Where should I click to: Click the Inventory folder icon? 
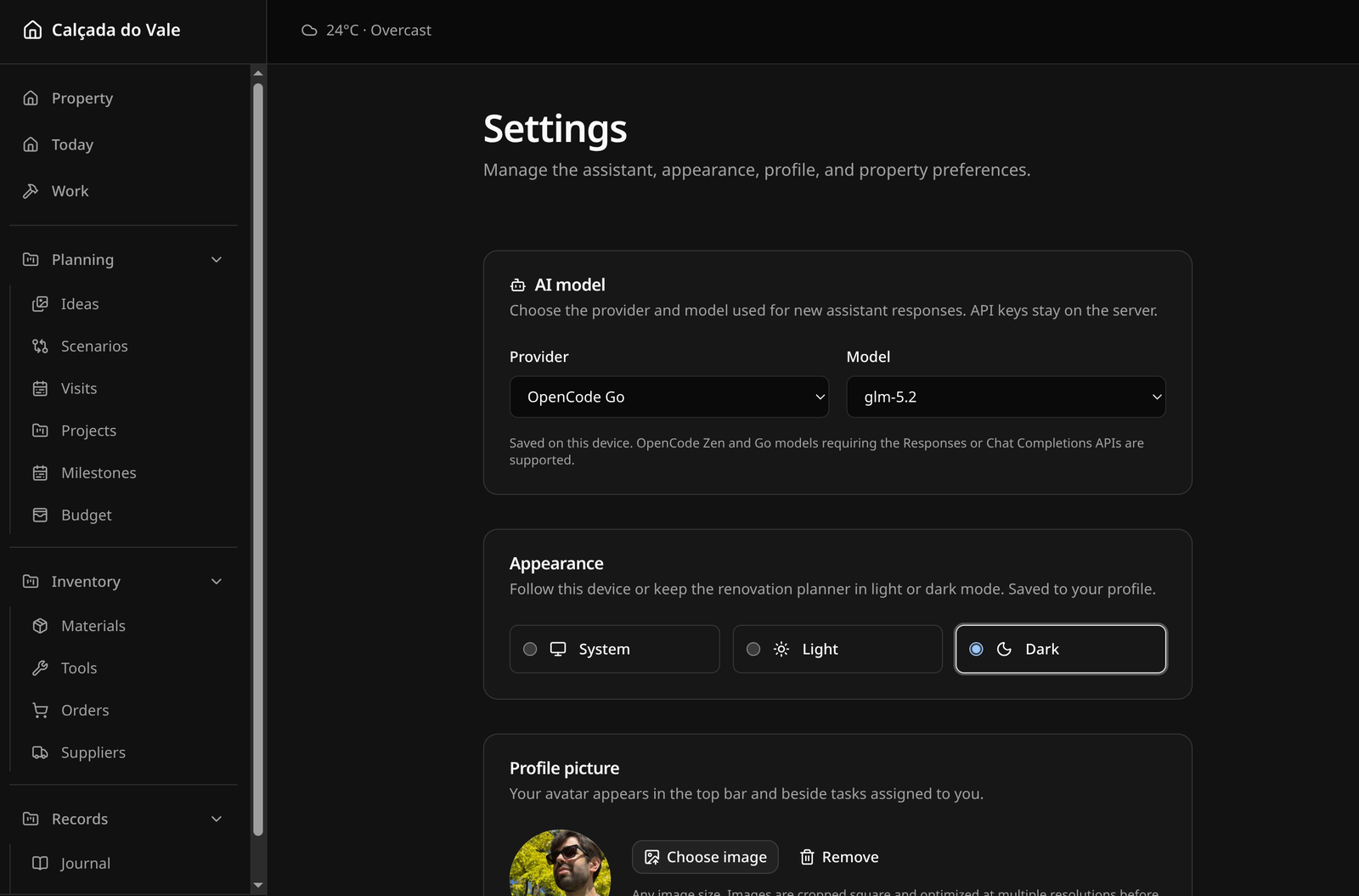31,581
